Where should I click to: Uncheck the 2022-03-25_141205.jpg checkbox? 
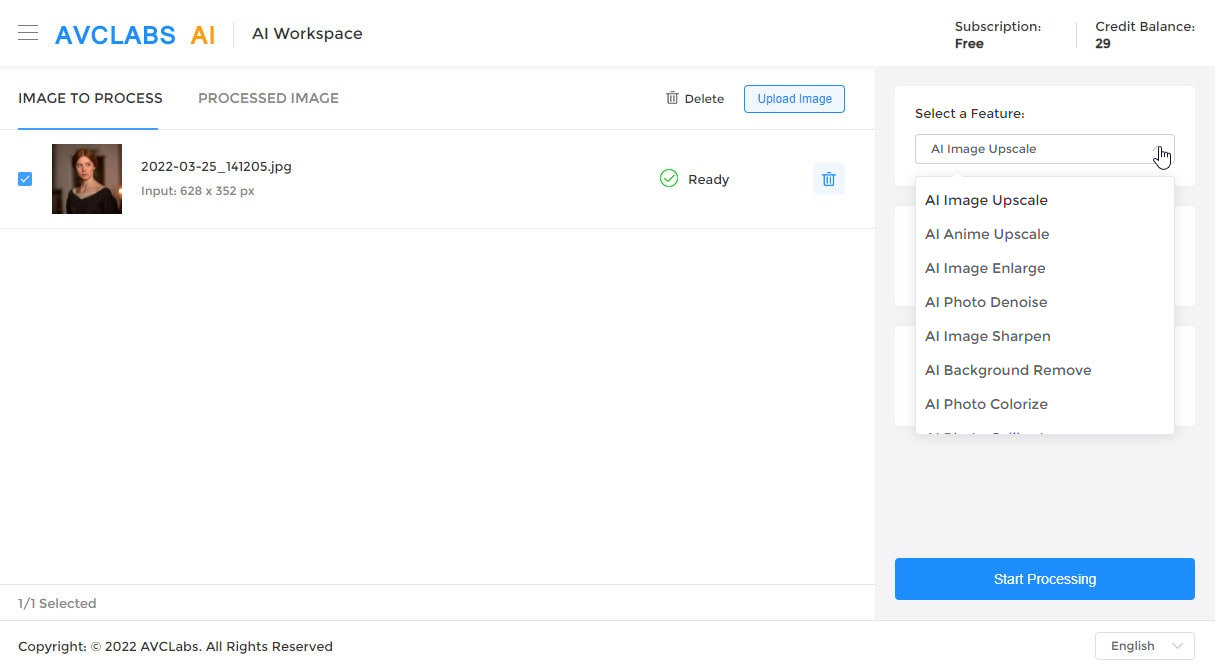click(25, 179)
